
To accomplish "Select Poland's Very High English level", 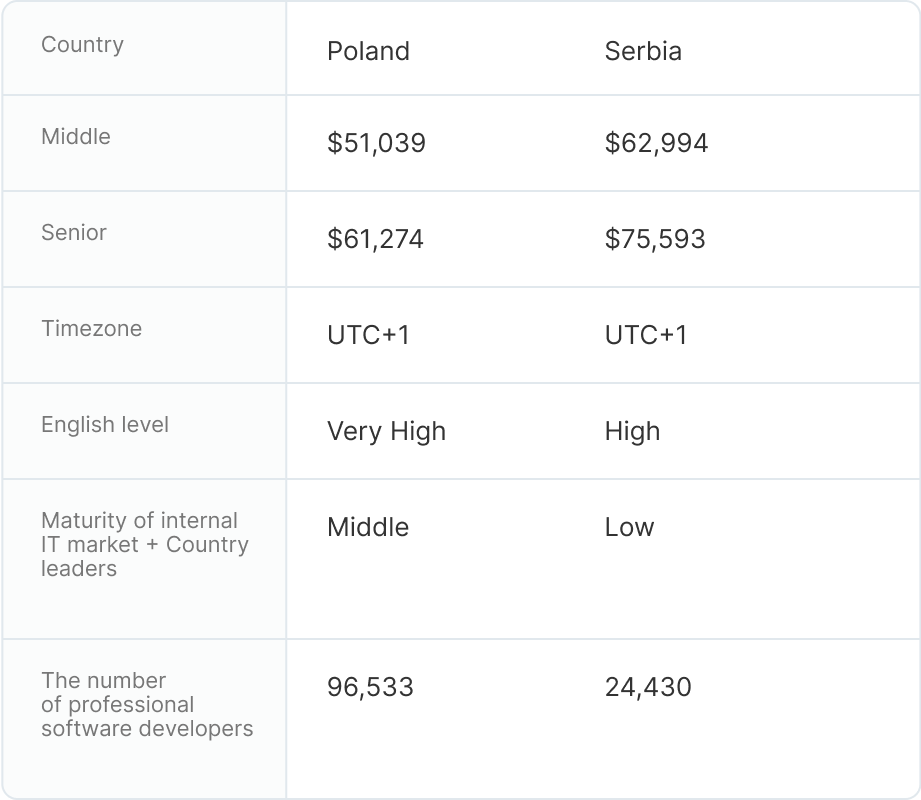I will 386,431.
